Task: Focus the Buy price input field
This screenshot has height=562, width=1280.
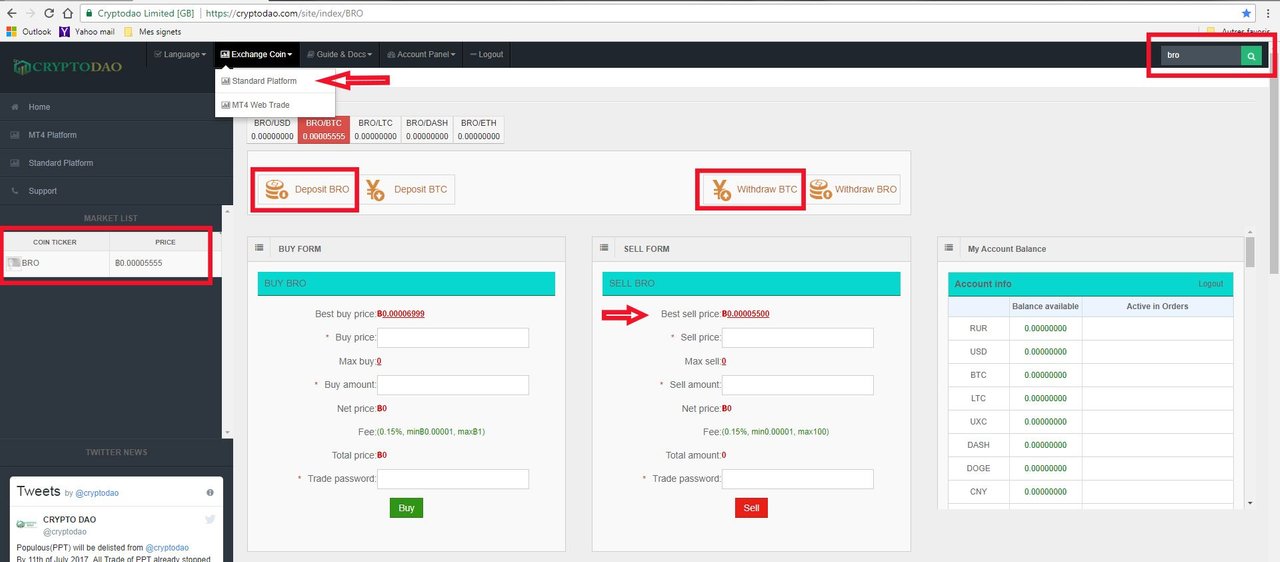Action: [x=453, y=338]
